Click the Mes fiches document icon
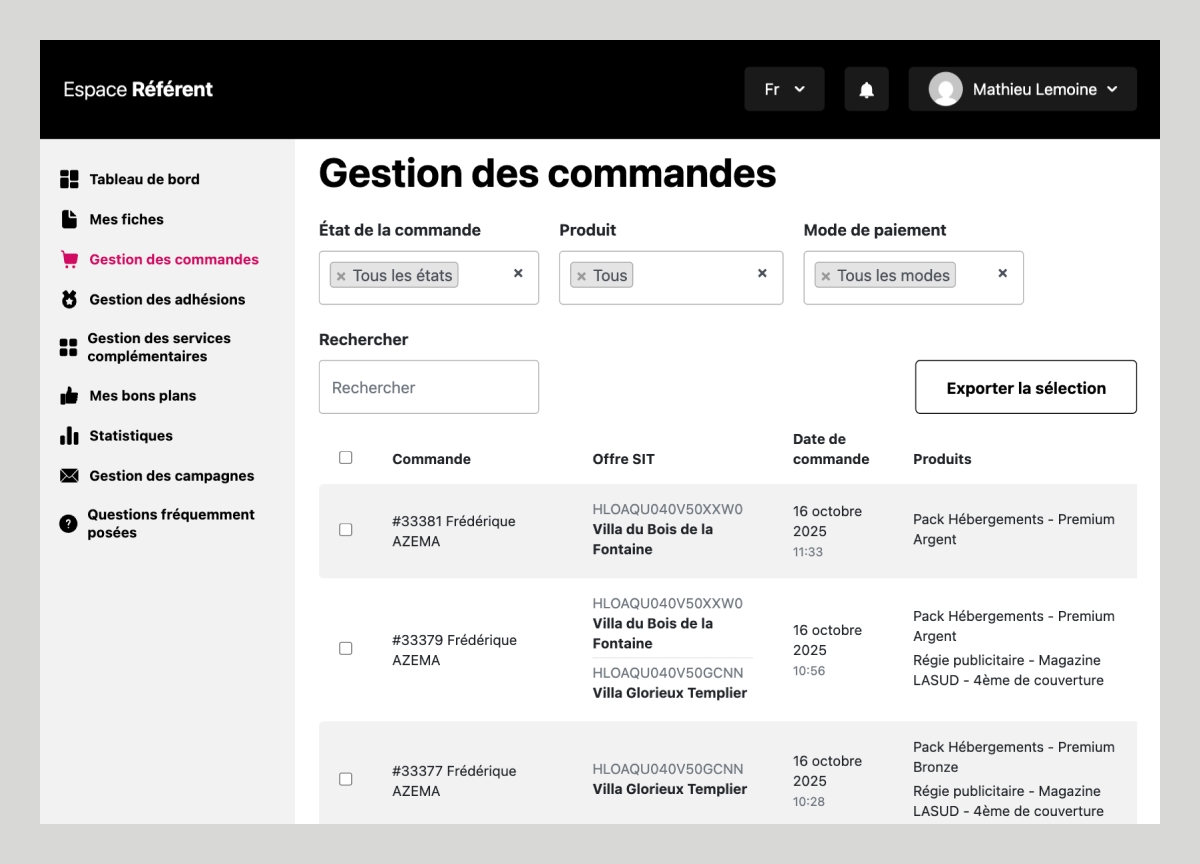1200x864 pixels. tap(69, 219)
